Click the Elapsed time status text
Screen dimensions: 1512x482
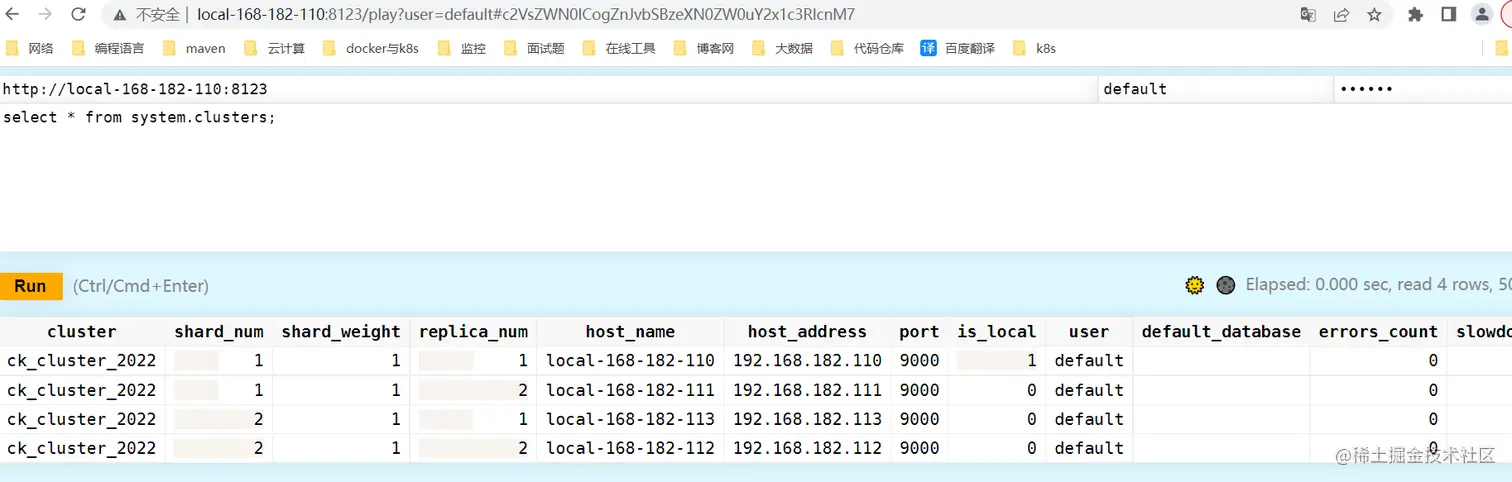point(1378,286)
